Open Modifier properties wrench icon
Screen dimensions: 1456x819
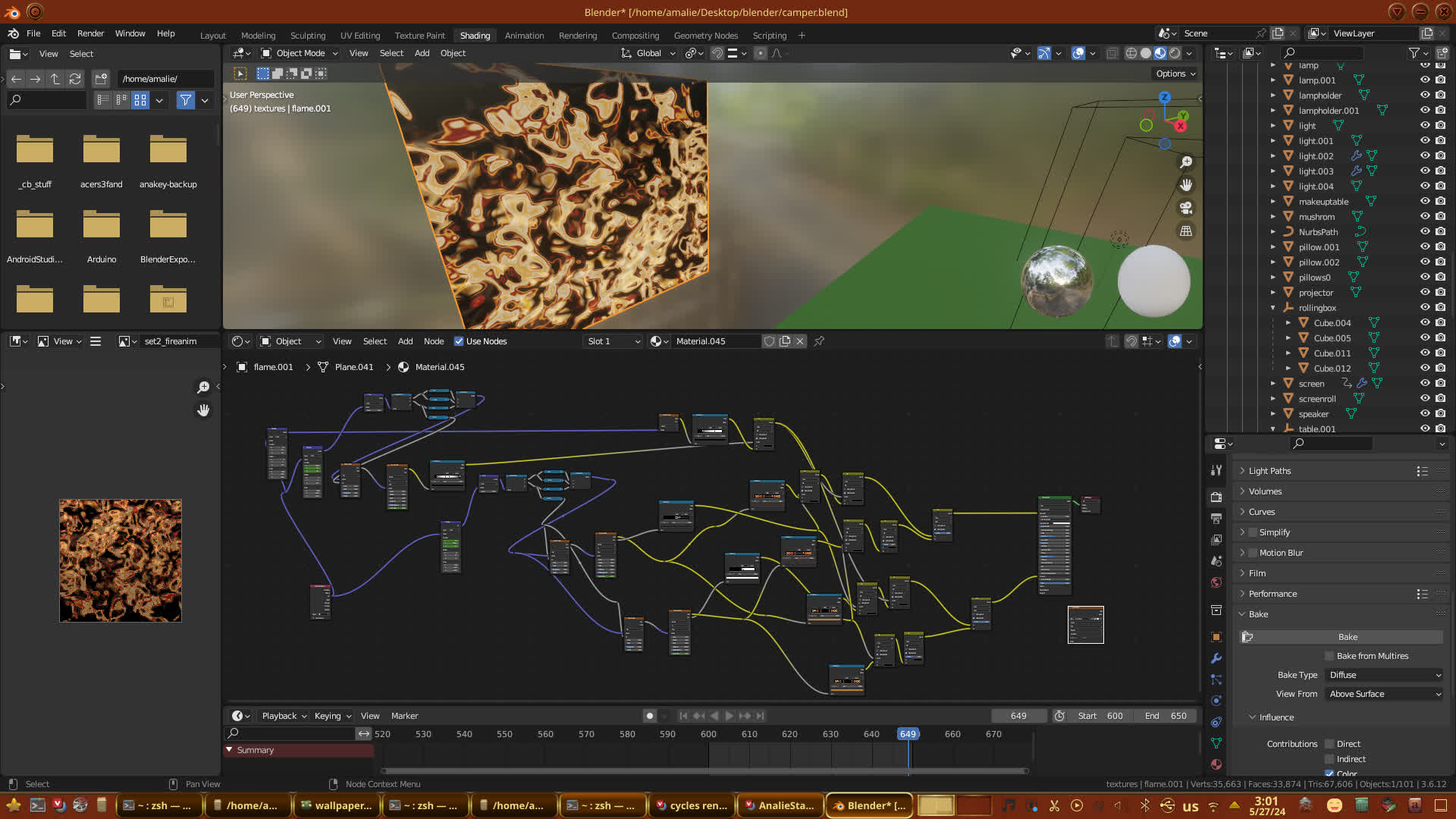pos(1216,658)
